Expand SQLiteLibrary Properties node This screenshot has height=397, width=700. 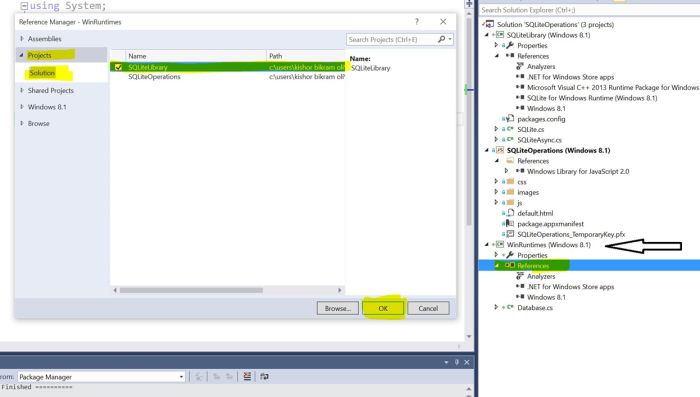(496, 45)
